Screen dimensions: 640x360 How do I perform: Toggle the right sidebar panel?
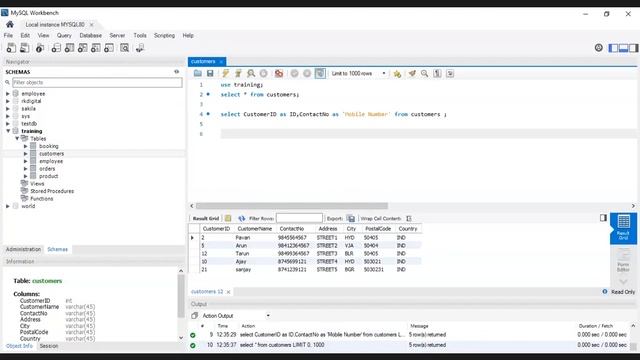pos(633,48)
